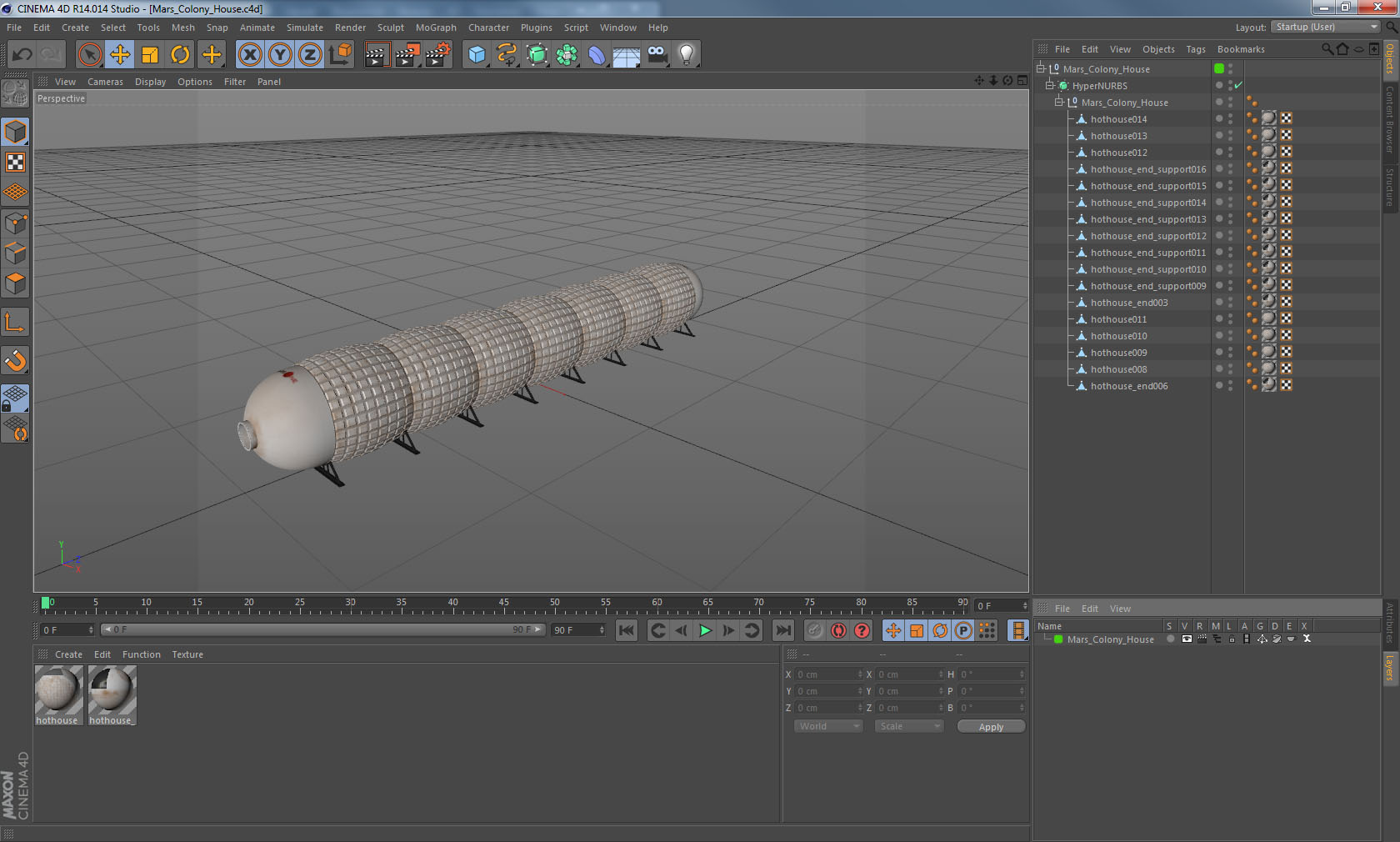This screenshot has height=842, width=1400.
Task: Open the Object Manager Tags menu
Action: pyautogui.click(x=1195, y=49)
